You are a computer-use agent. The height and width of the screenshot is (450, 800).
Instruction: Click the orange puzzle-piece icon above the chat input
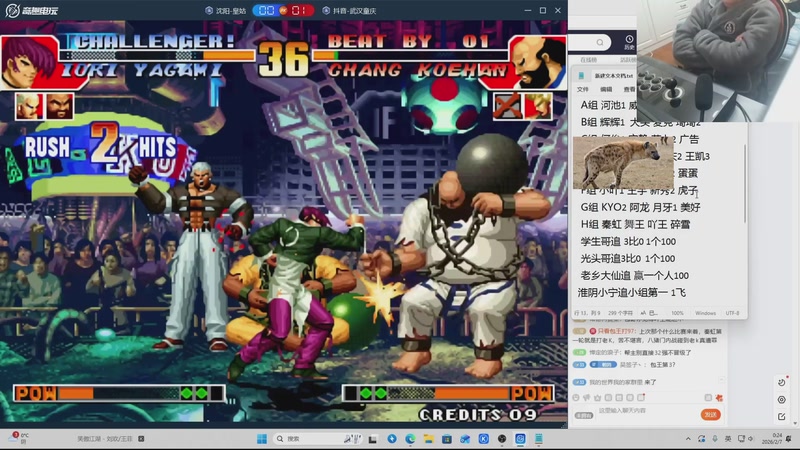coord(719,397)
